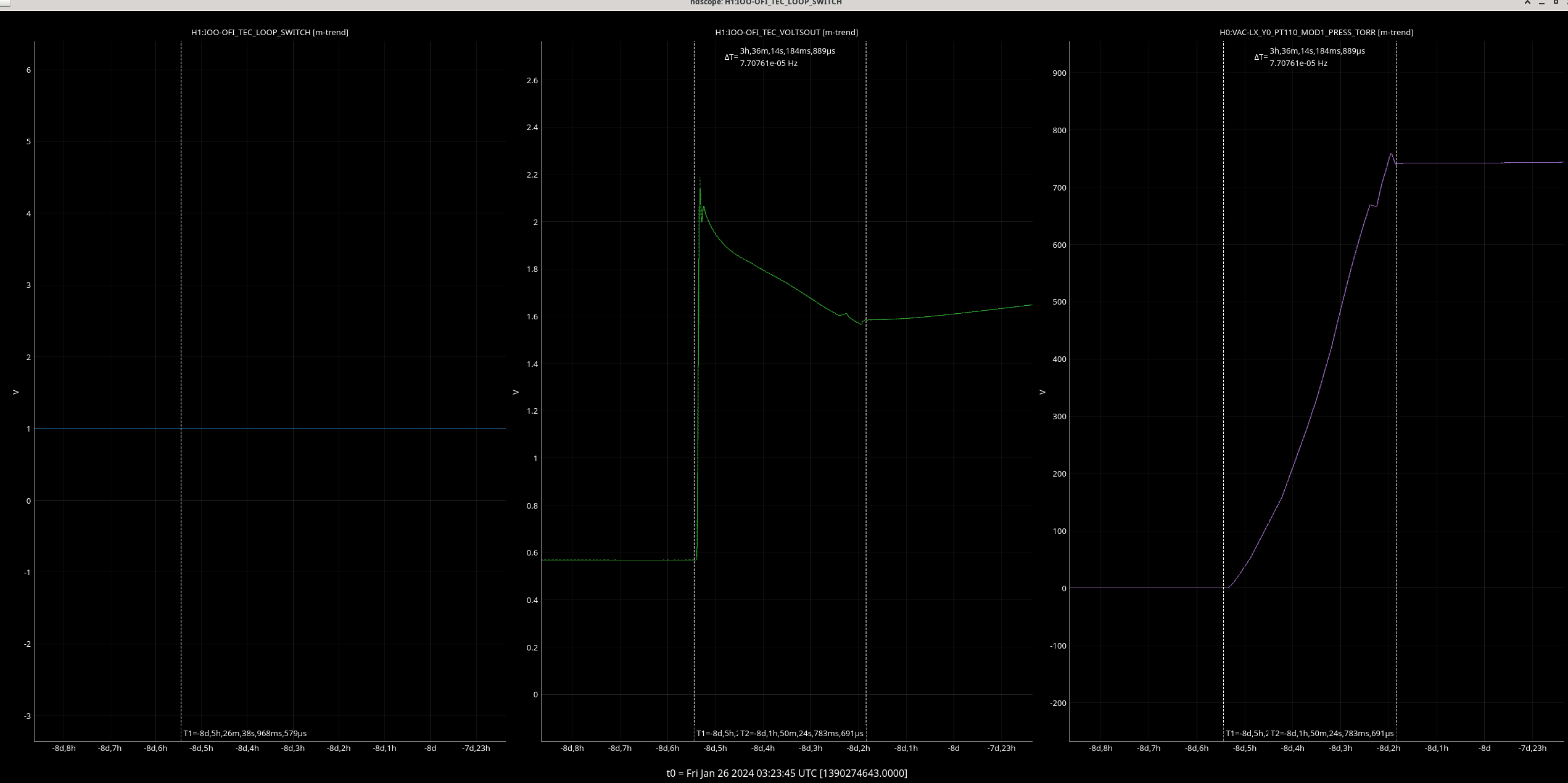Viewport: 1568px width, 783px height.
Task: Click the ΔT readout in the middle plot
Action: pyautogui.click(x=780, y=57)
